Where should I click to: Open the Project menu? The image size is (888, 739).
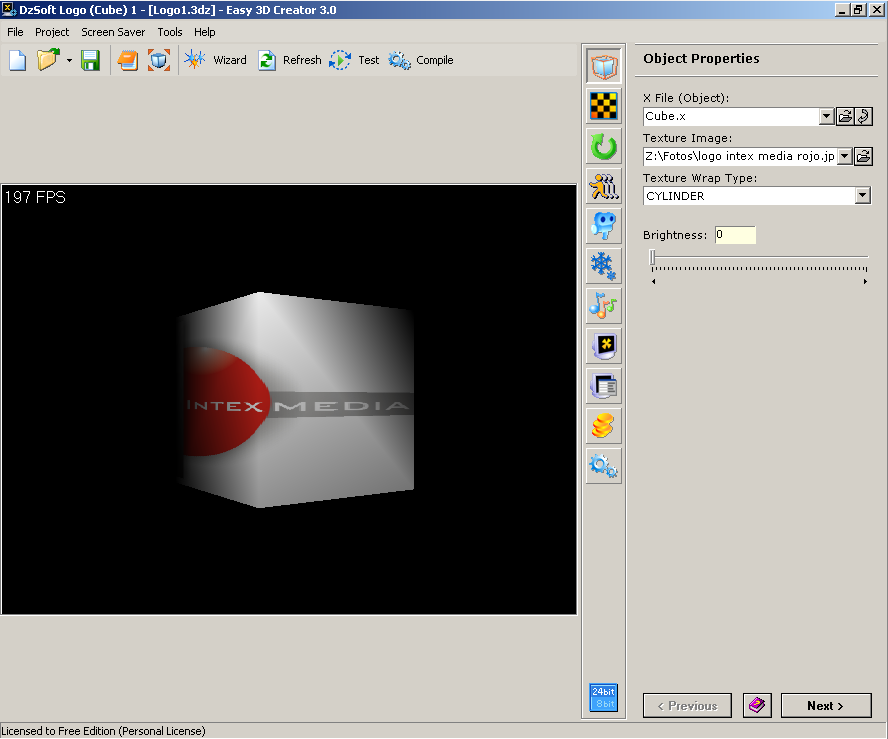coord(52,32)
